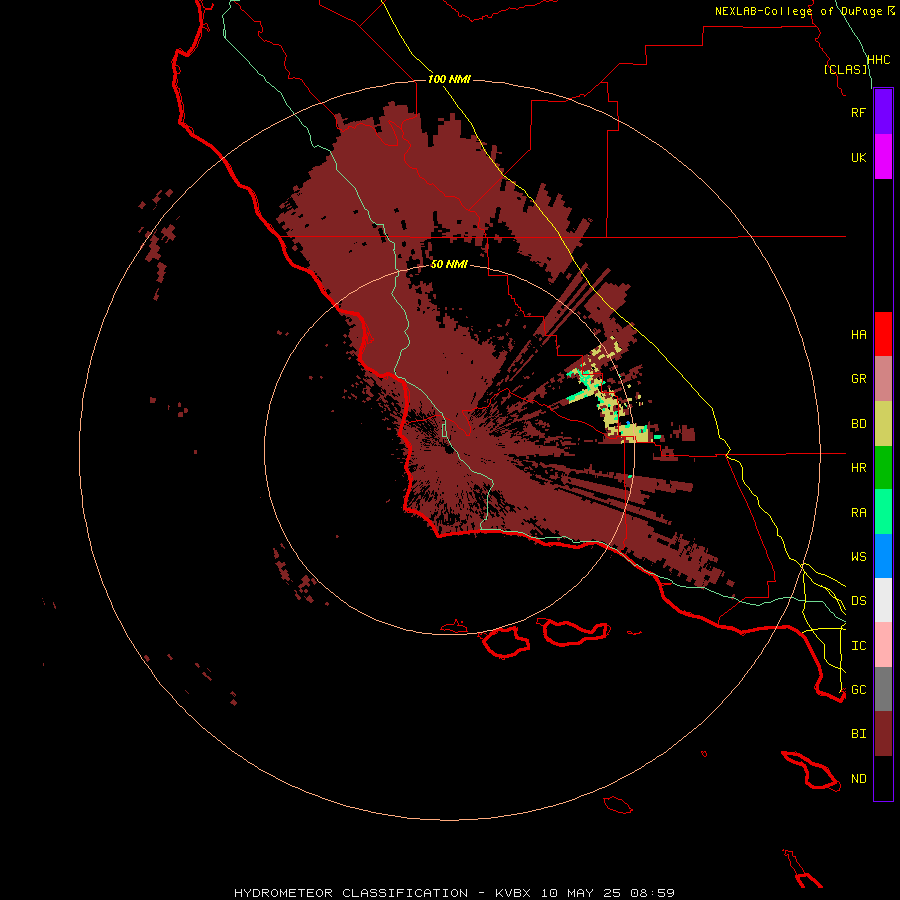Click the DS legend label
This screenshot has height=900, width=900.
(x=858, y=601)
